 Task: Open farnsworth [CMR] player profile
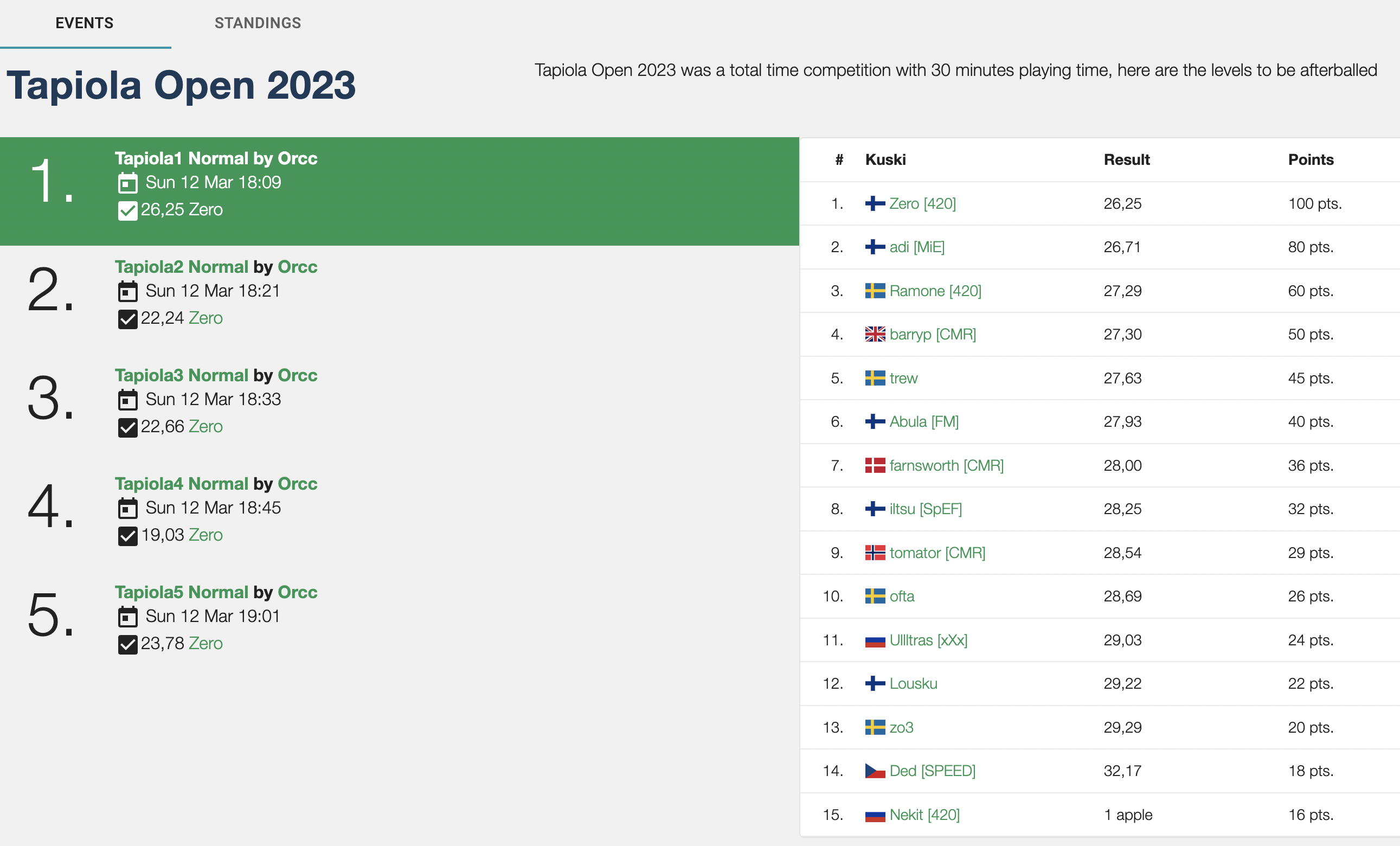tap(947, 465)
